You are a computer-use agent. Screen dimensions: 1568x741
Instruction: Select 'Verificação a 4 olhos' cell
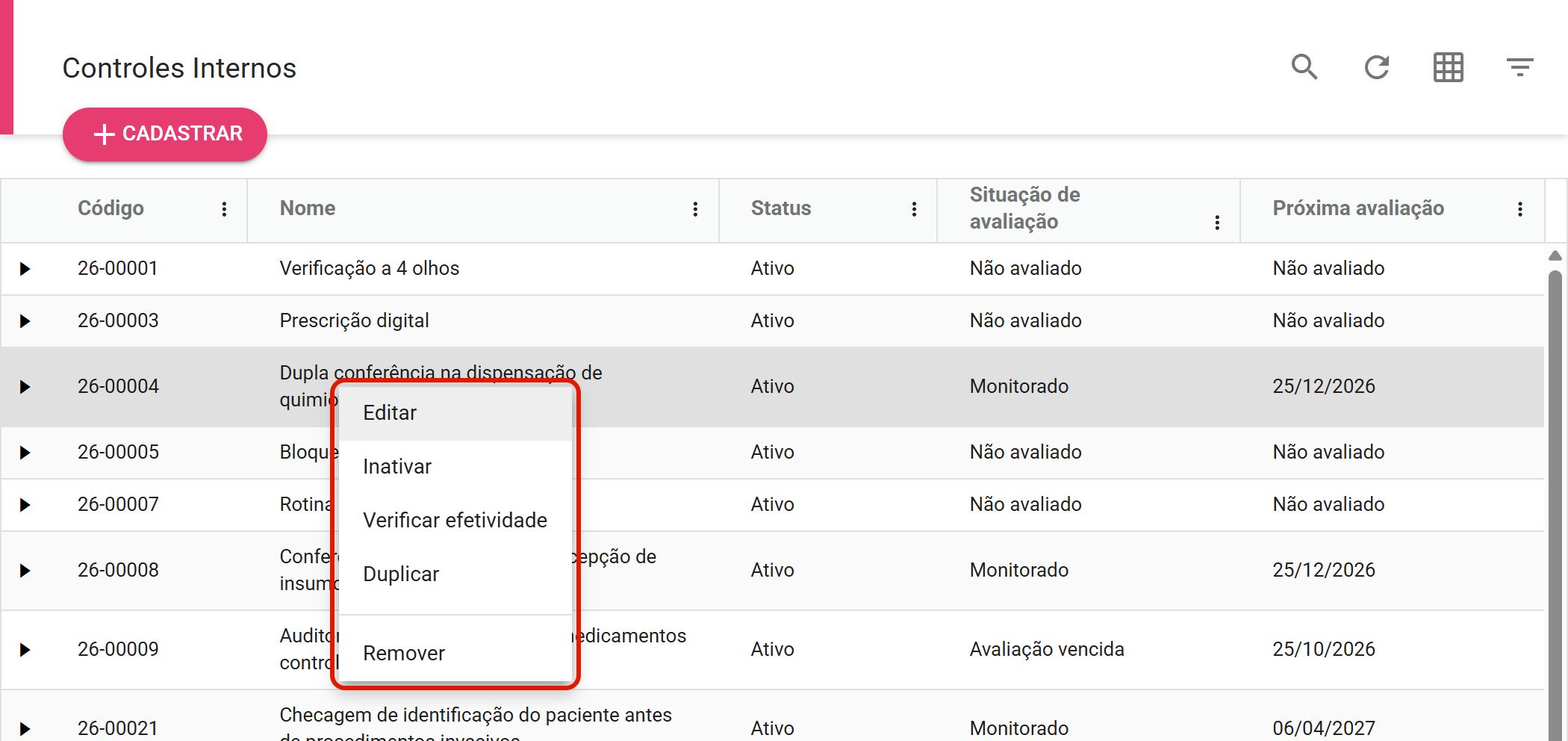pyautogui.click(x=370, y=269)
